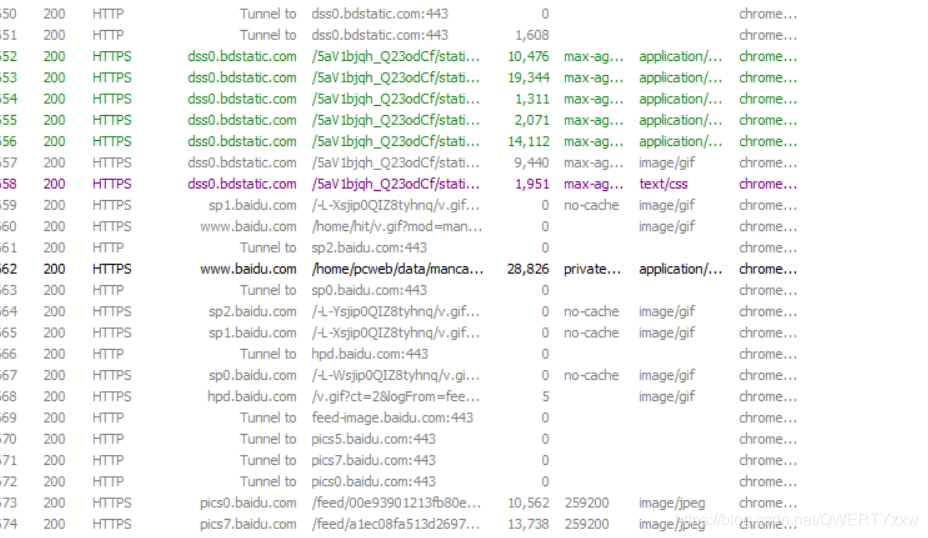The image size is (928, 538).
Task: Click chrome... process in the 28,826 row
Action: 768,269
